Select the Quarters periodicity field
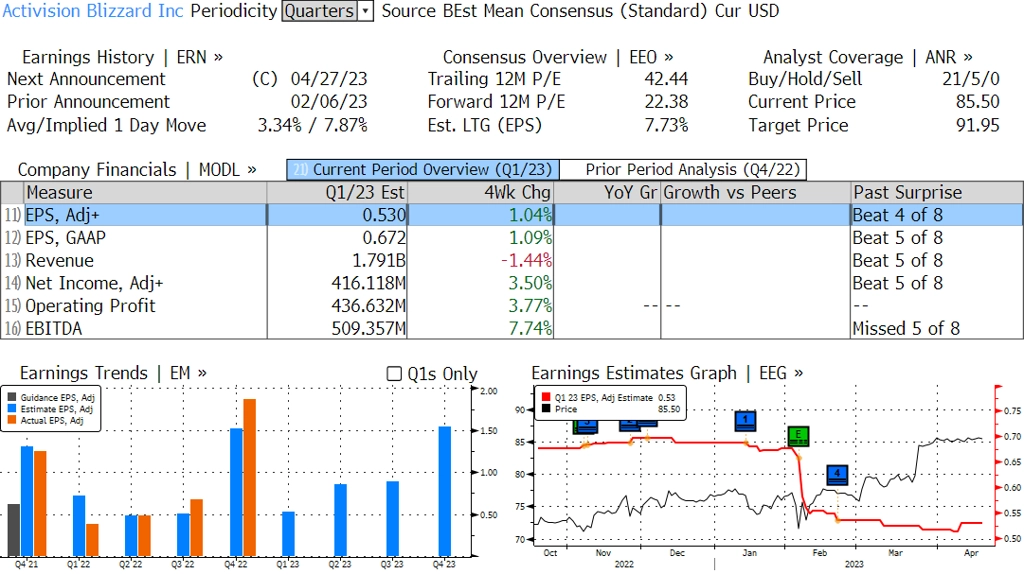 point(320,11)
